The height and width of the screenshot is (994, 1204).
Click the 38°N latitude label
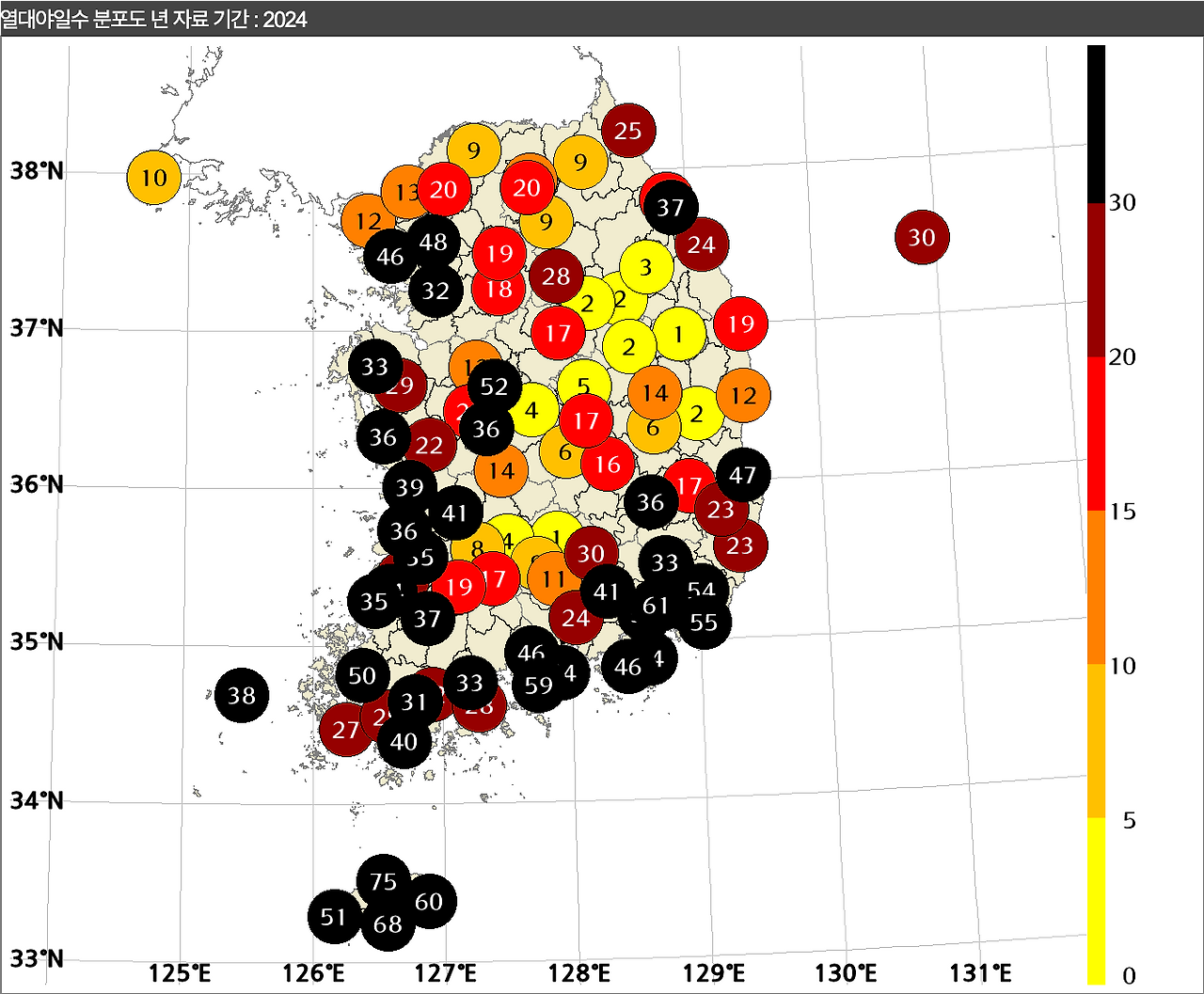pos(38,170)
